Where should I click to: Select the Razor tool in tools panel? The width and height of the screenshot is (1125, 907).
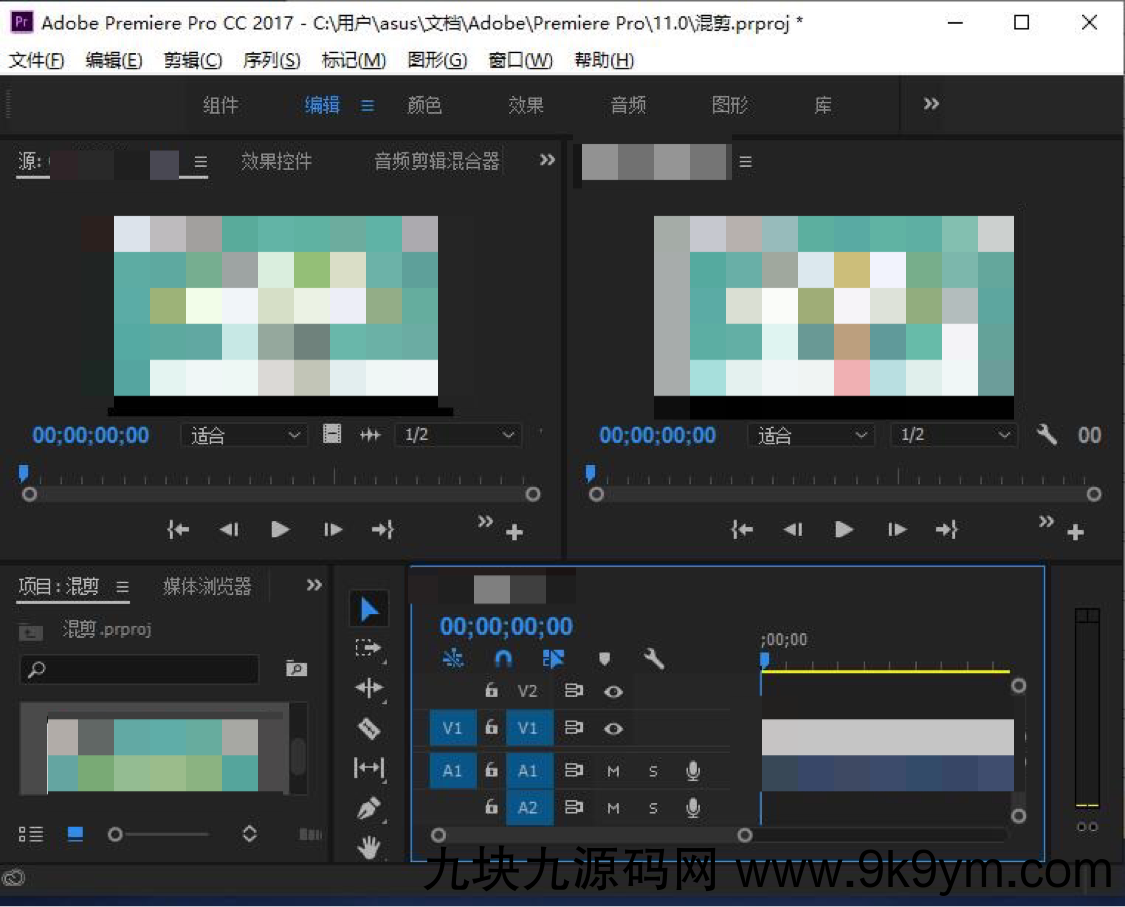(x=369, y=729)
